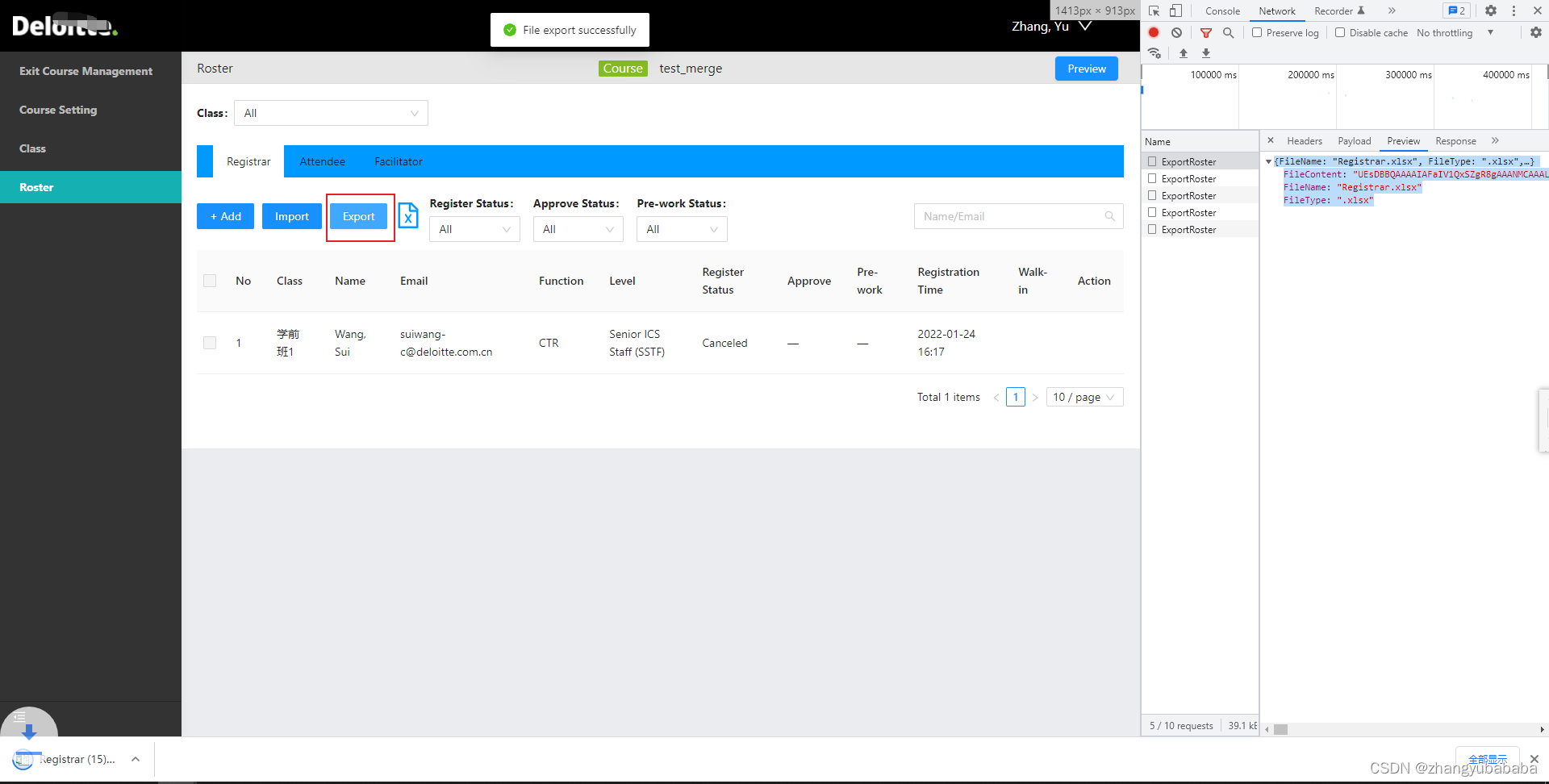Switch to the Attendee tab
The image size is (1549, 784).
(322, 161)
